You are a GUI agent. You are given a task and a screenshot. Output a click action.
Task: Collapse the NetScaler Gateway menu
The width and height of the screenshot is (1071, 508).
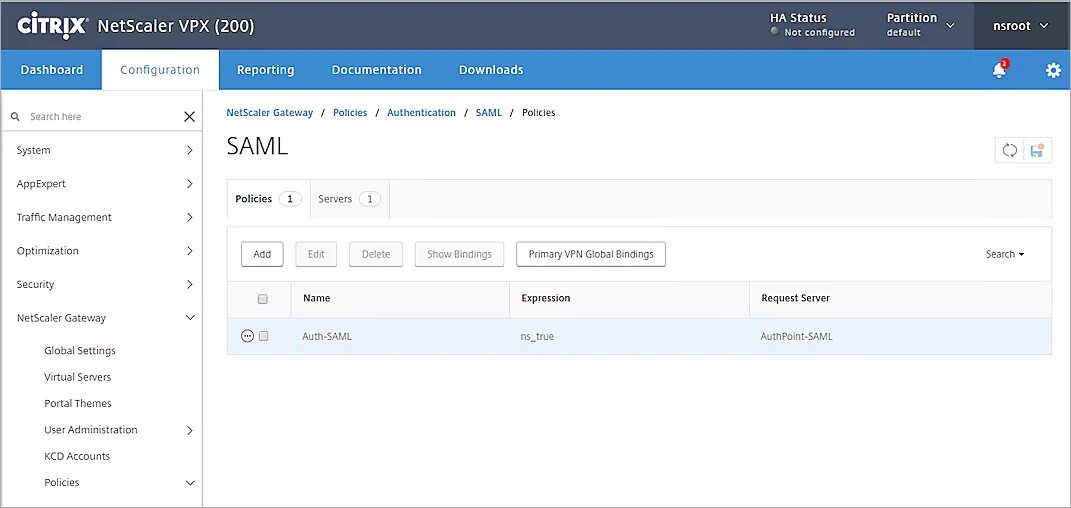click(x=101, y=318)
